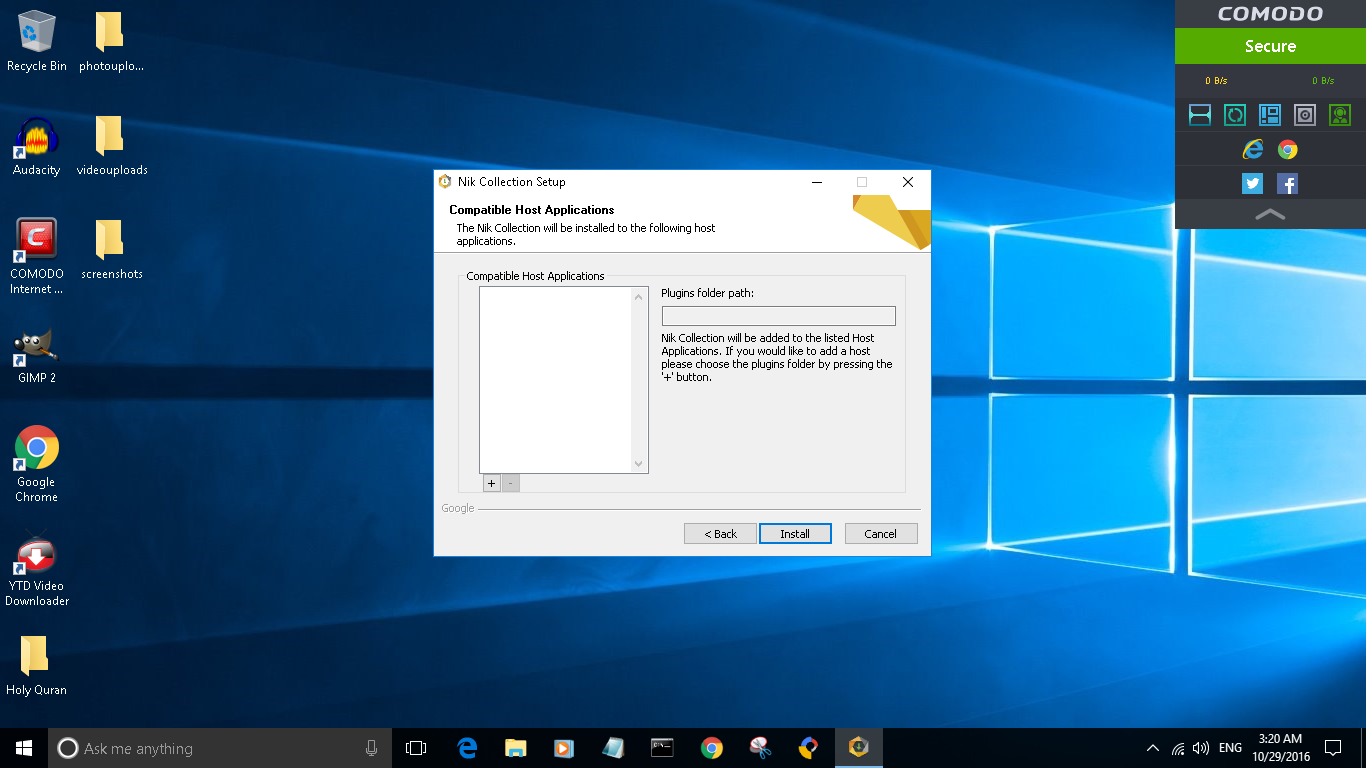Open the Command Prompt taskbar icon

pyautogui.click(x=662, y=748)
